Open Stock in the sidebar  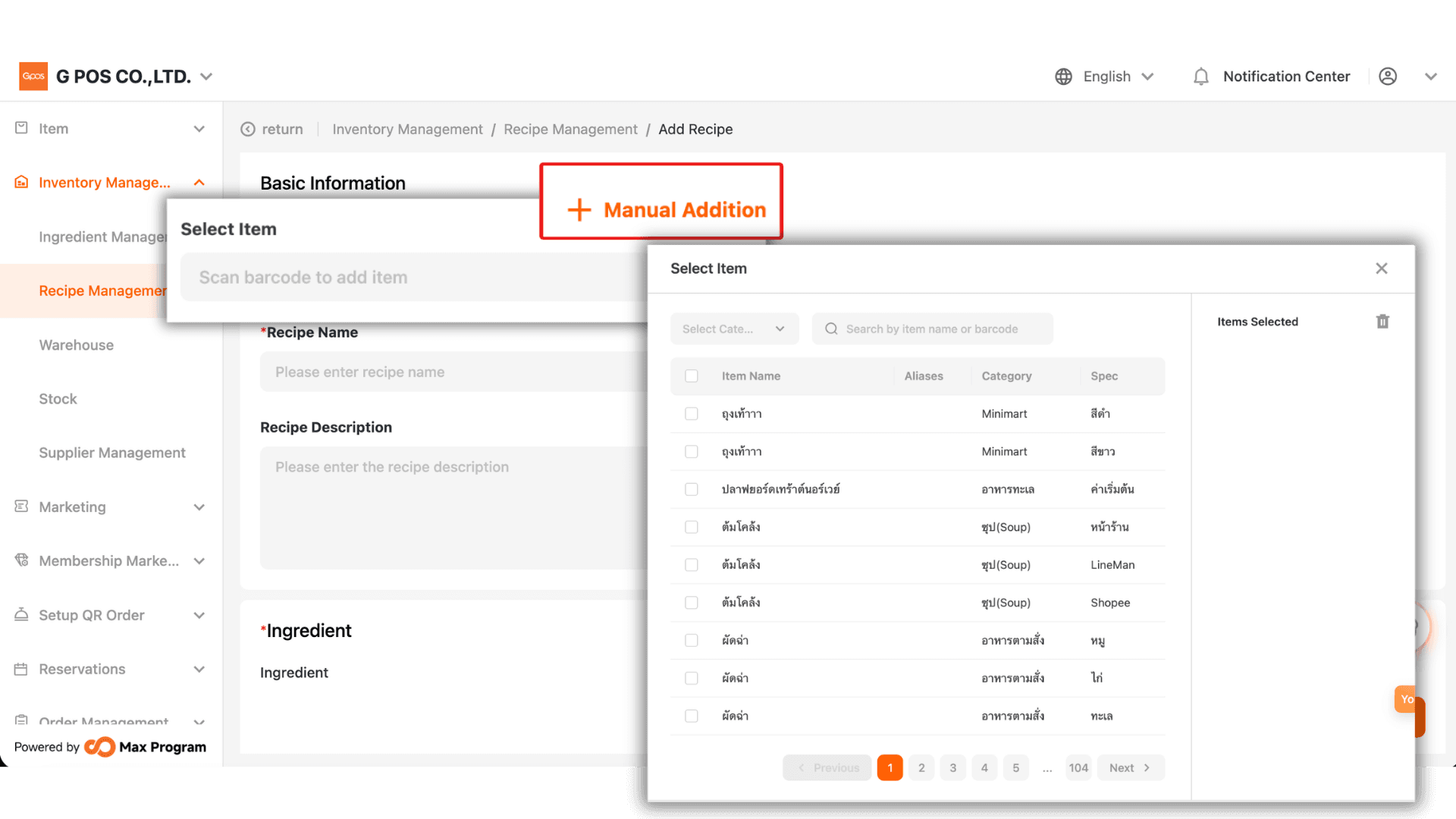tap(58, 399)
